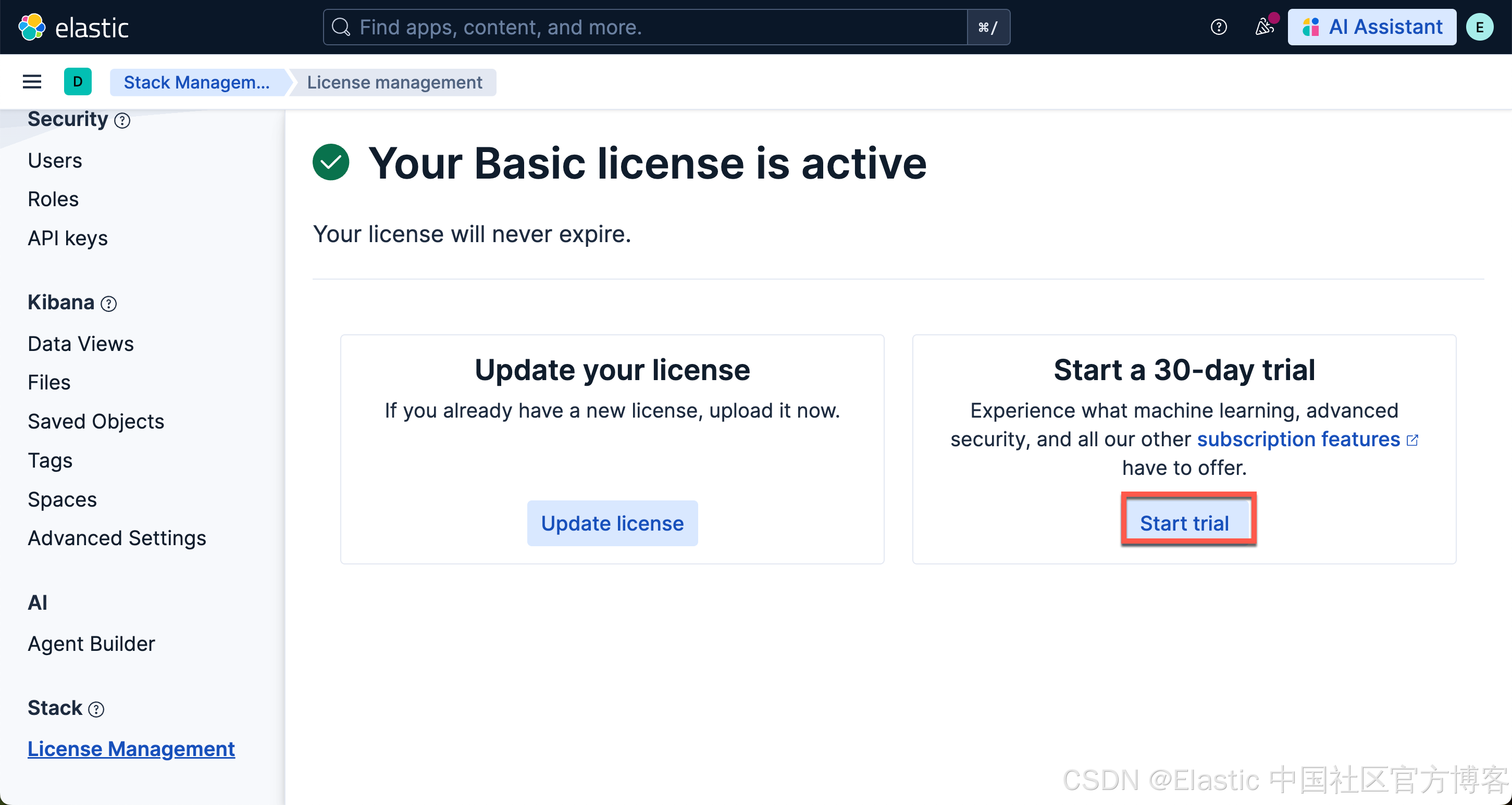Image resolution: width=1512 pixels, height=805 pixels.
Task: Click the Stack section help icon
Action: [x=96, y=709]
